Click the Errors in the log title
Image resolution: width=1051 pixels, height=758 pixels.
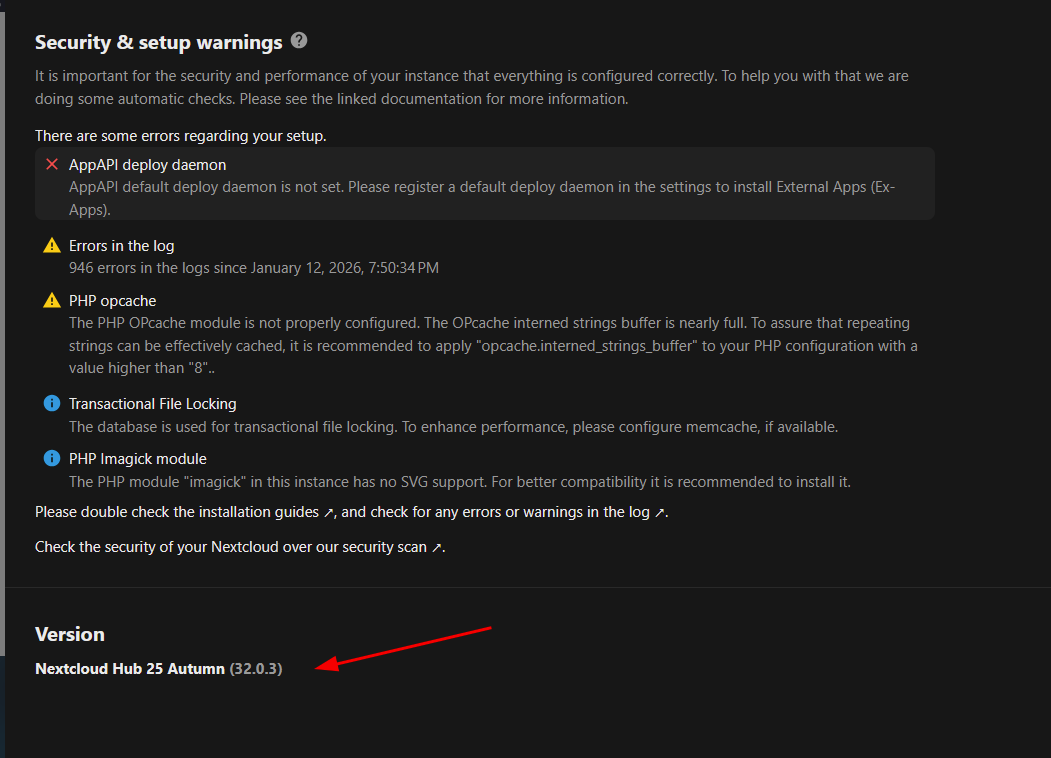[x=121, y=246]
